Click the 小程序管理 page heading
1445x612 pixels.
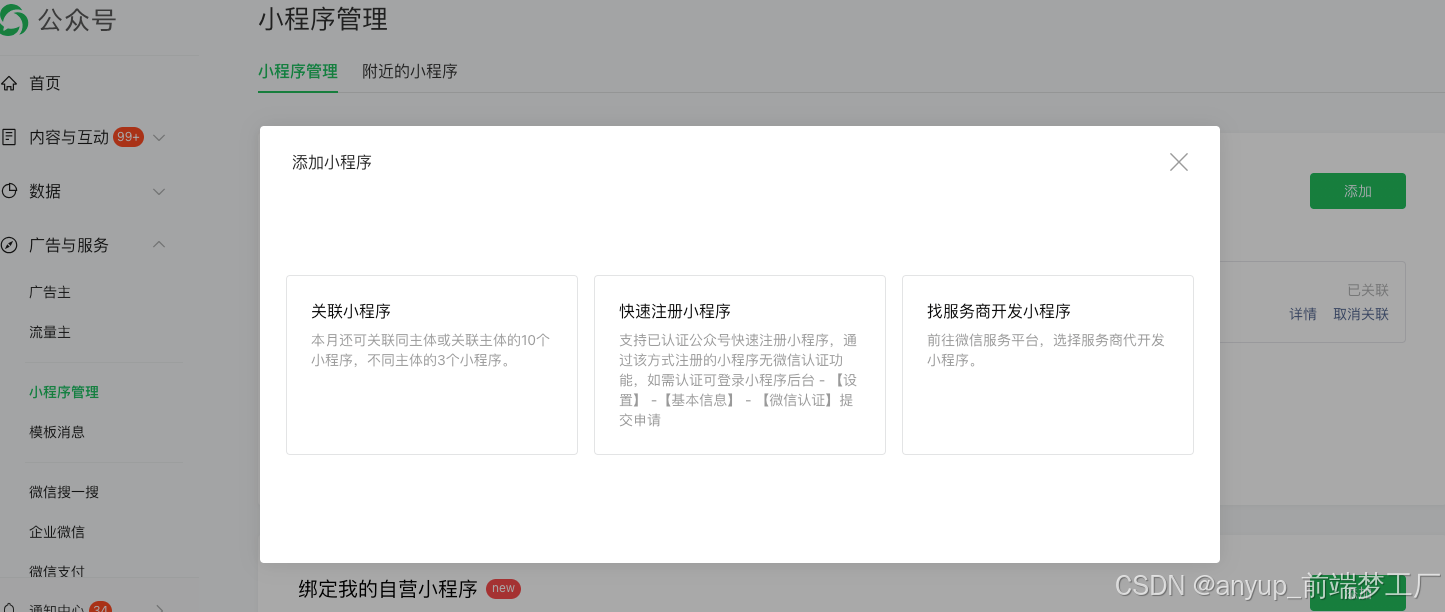pos(323,18)
